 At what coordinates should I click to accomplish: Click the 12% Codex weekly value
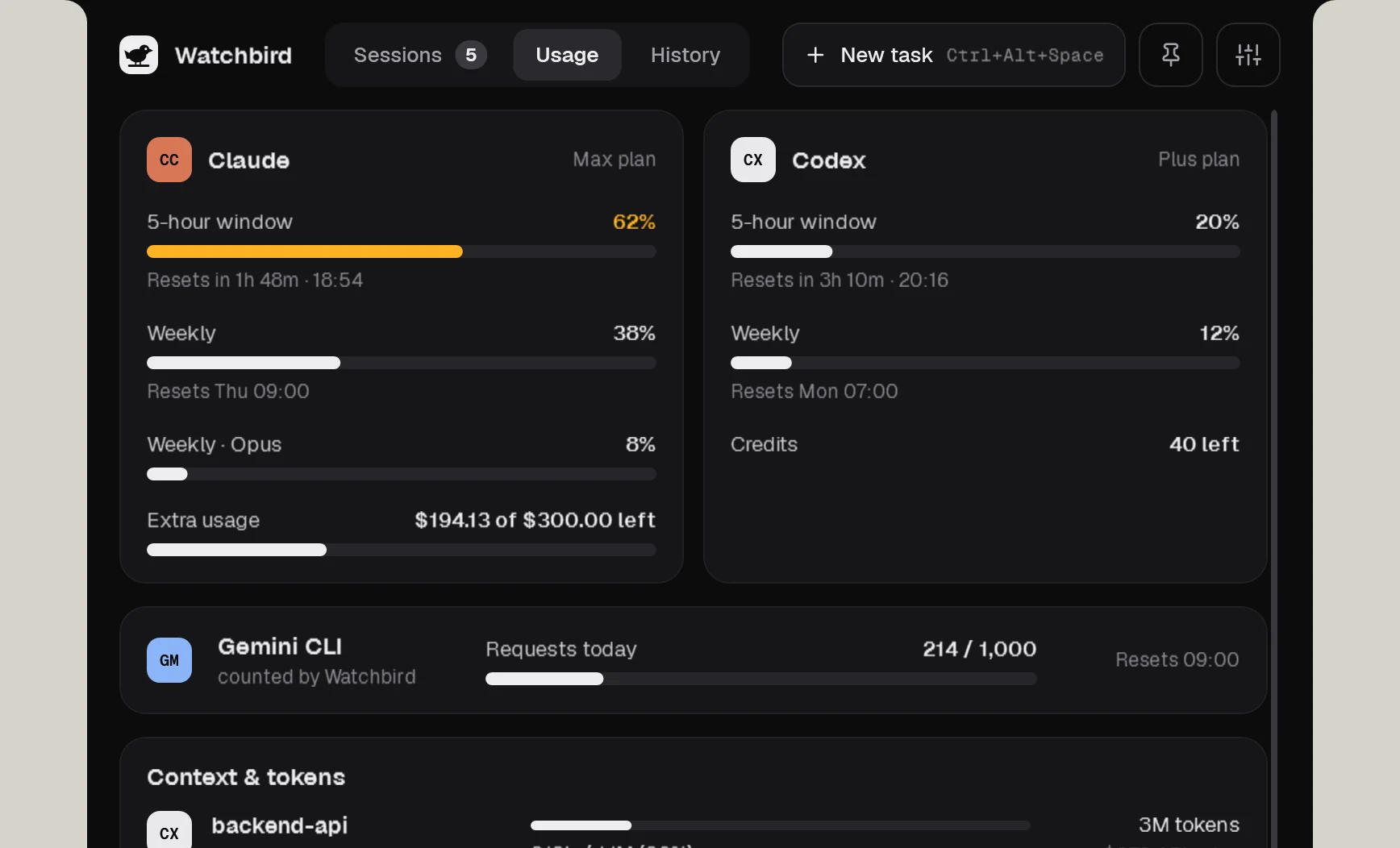point(1219,333)
